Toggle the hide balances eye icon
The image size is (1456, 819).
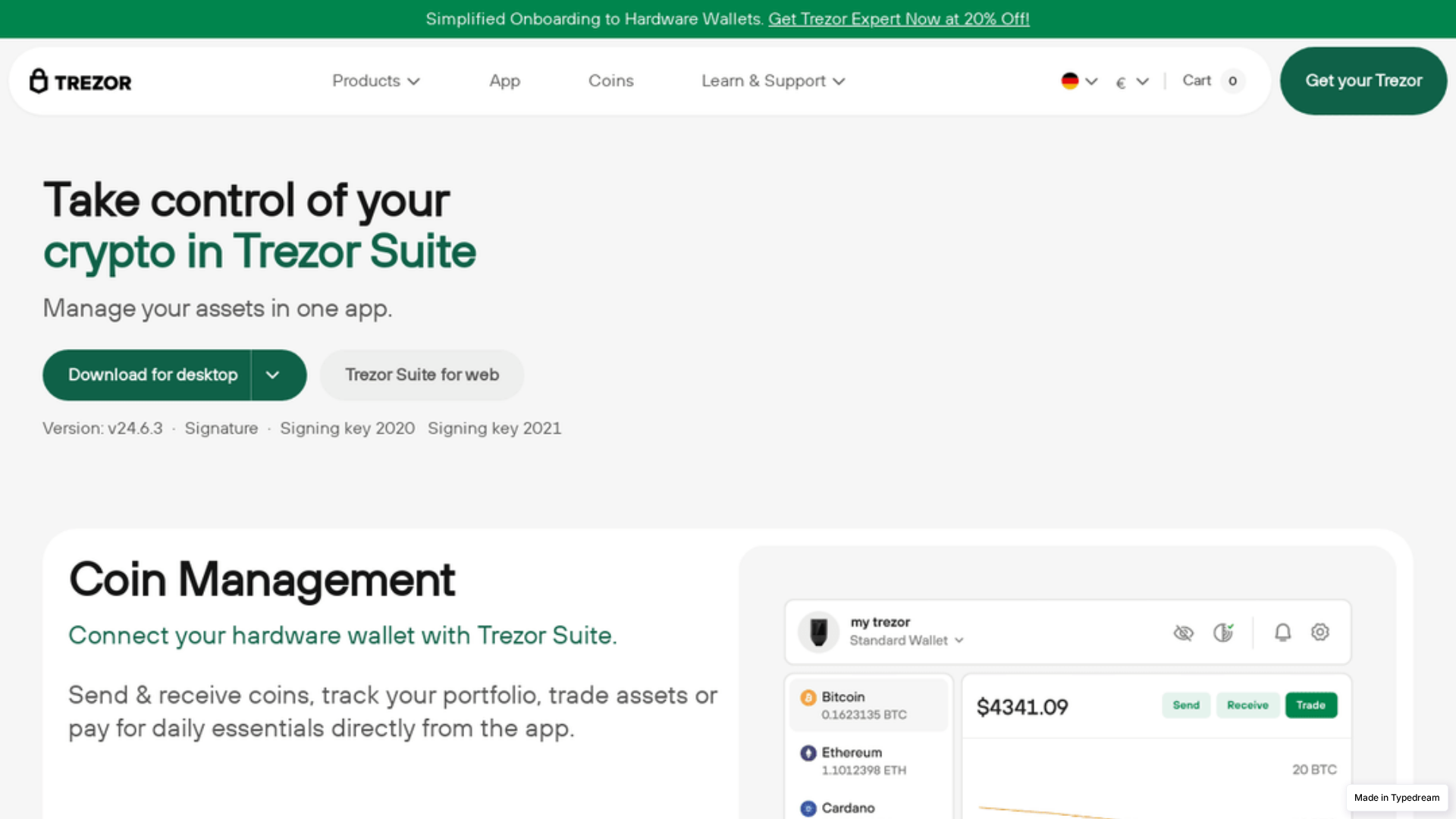1183,632
